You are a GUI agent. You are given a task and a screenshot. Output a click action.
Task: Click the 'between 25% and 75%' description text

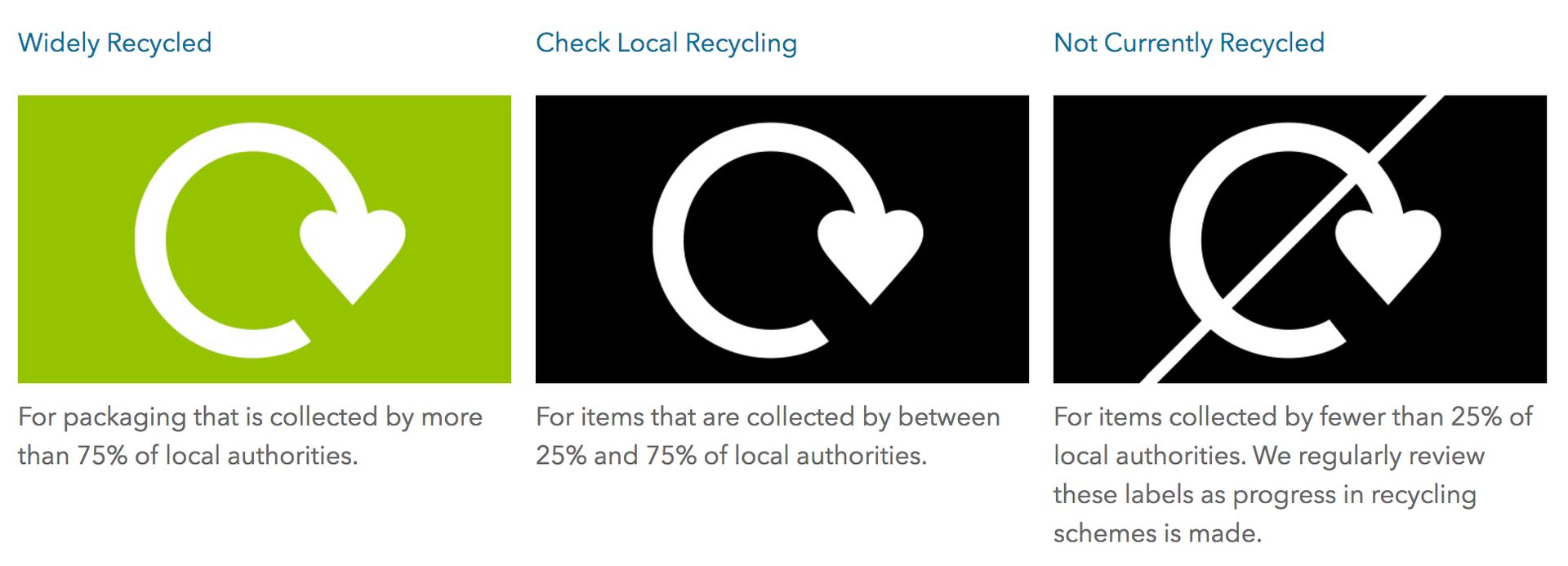coord(768,436)
